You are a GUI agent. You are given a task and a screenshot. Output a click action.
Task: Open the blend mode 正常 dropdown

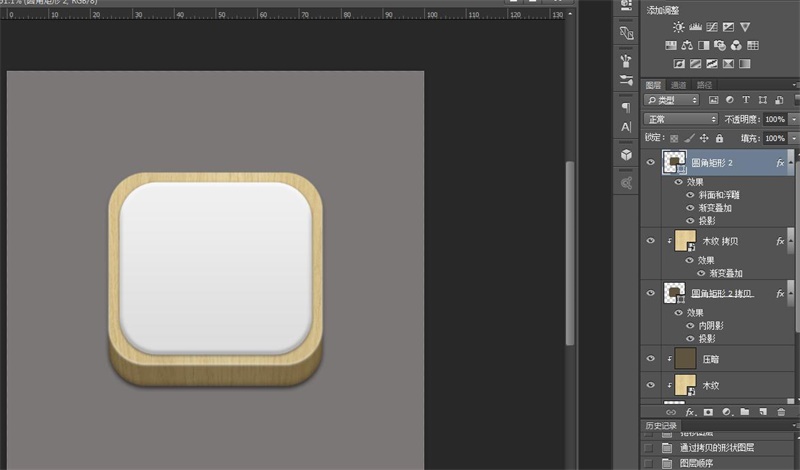pyautogui.click(x=681, y=119)
